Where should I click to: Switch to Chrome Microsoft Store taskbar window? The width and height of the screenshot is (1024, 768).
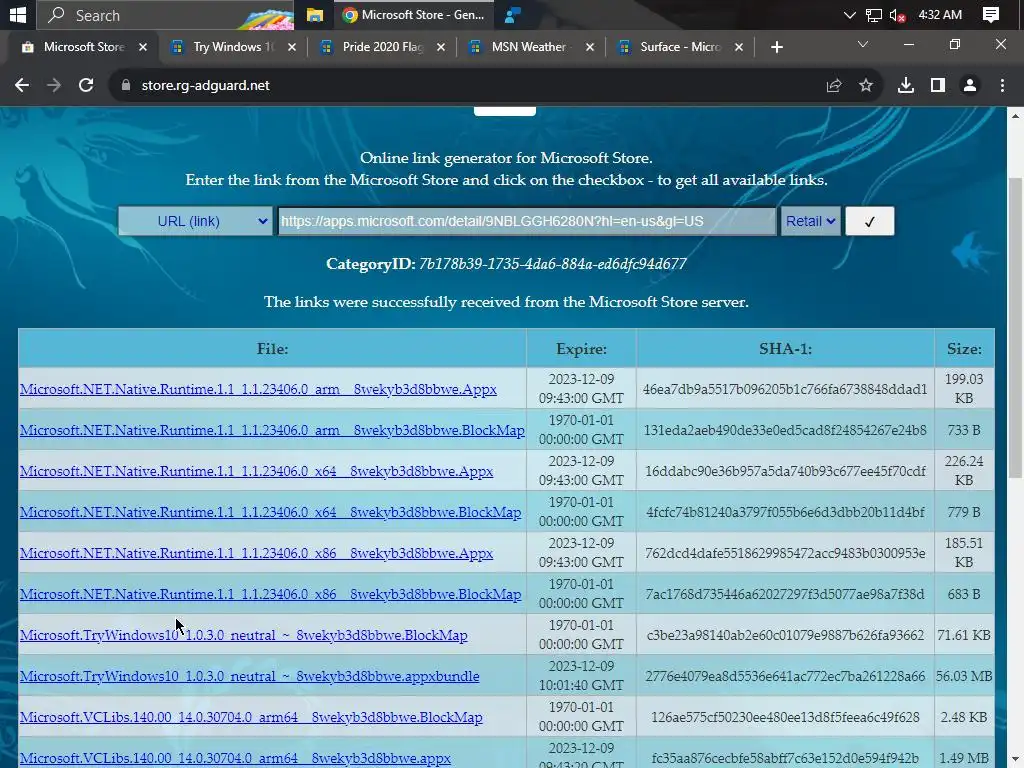coord(413,15)
